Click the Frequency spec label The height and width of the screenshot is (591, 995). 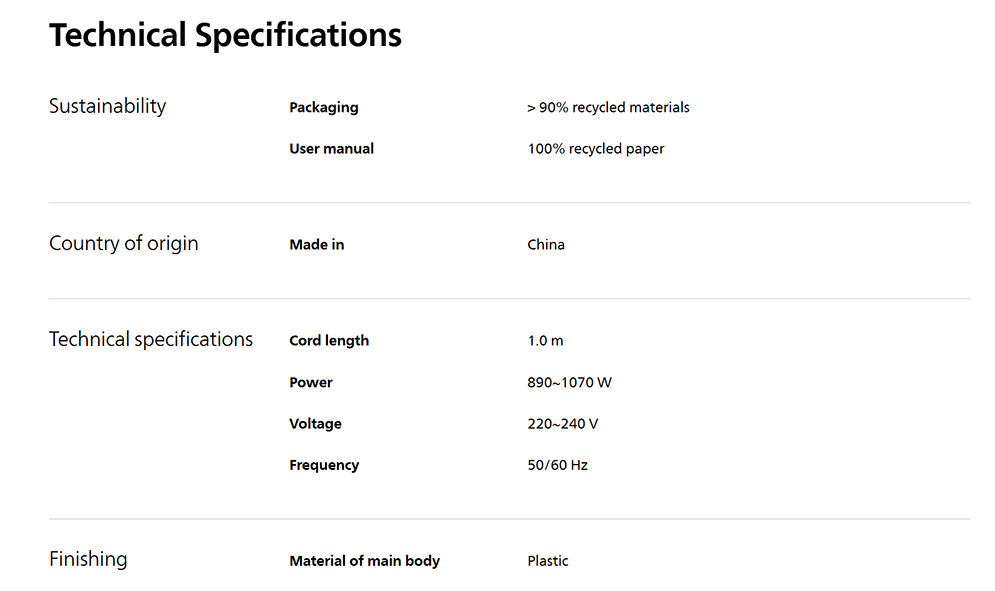pyautogui.click(x=324, y=465)
